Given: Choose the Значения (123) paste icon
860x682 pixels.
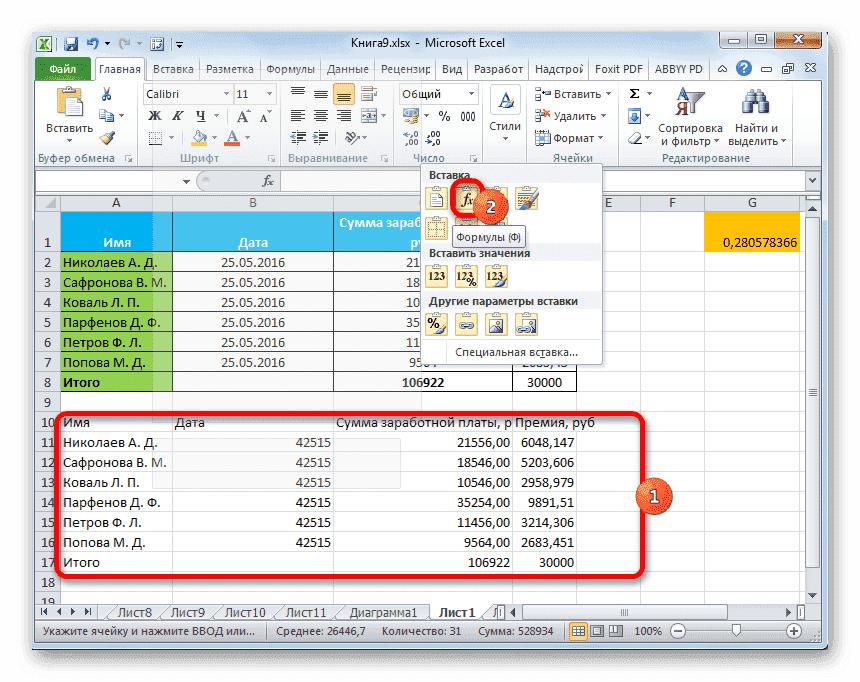Looking at the screenshot, I should click(x=437, y=277).
